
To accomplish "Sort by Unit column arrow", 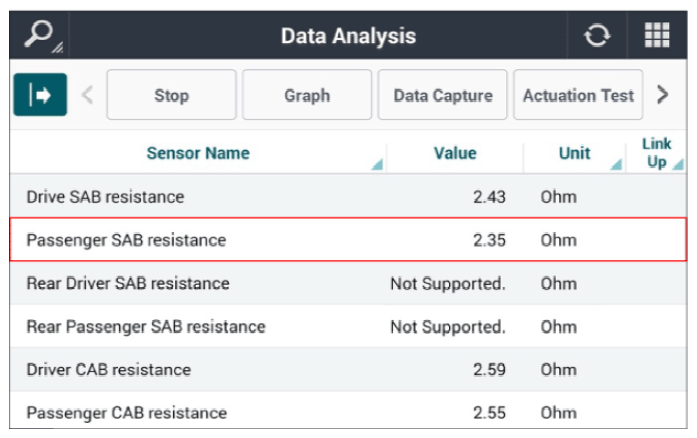I will point(617,165).
